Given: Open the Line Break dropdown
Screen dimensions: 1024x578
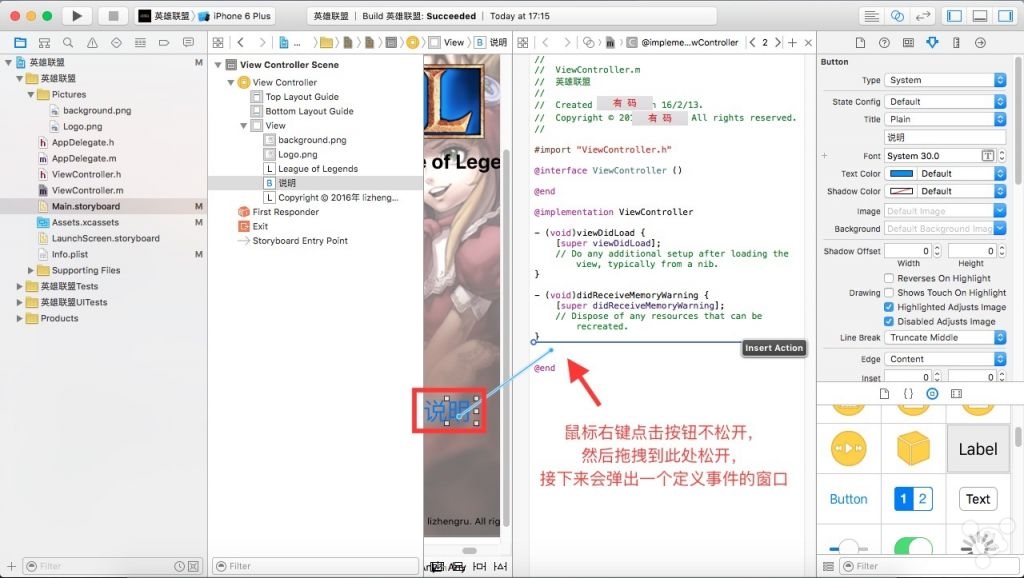Looking at the screenshot, I should pos(945,338).
